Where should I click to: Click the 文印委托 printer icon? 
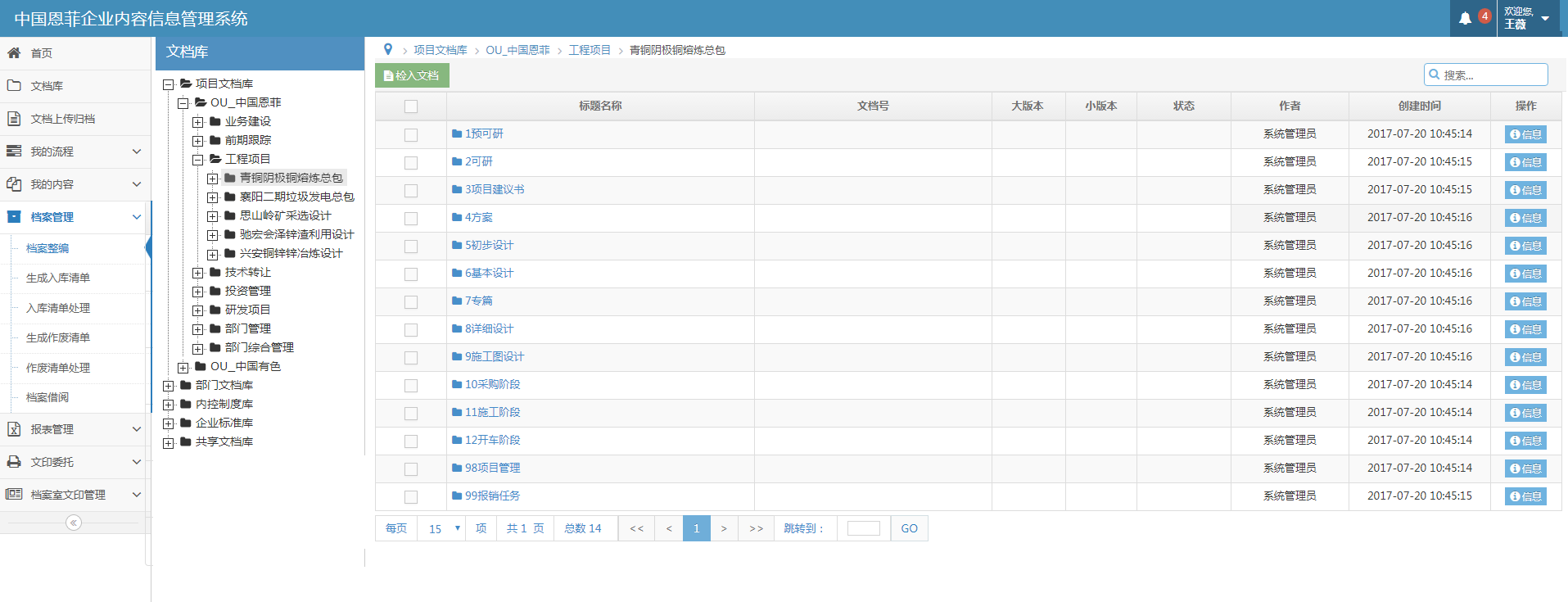point(14,461)
